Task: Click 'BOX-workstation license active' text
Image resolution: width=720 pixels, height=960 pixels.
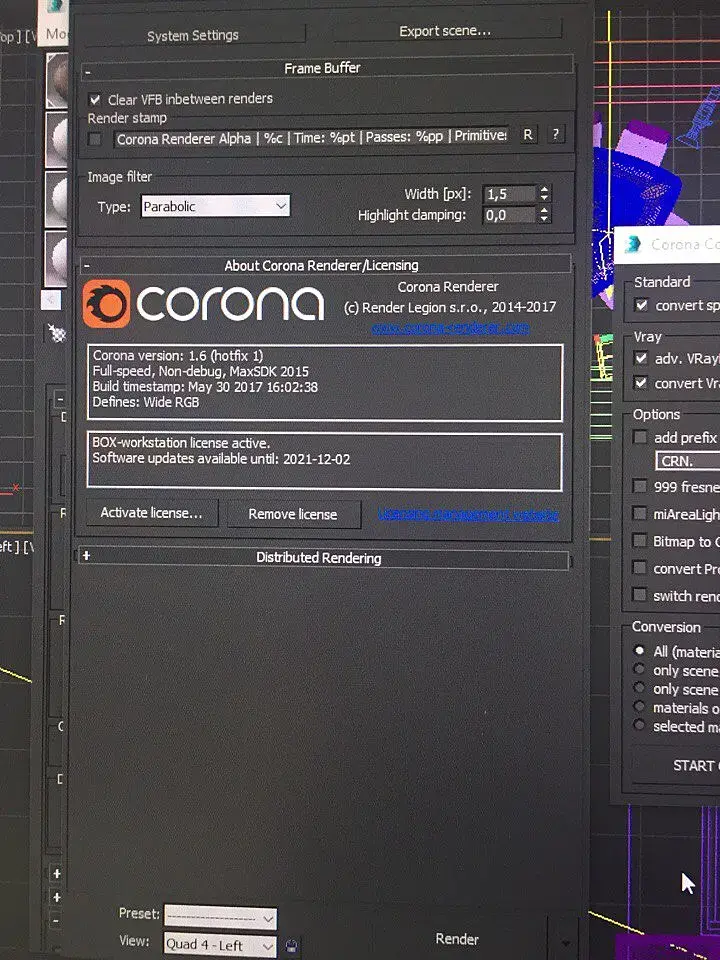Action: pyautogui.click(x=181, y=443)
